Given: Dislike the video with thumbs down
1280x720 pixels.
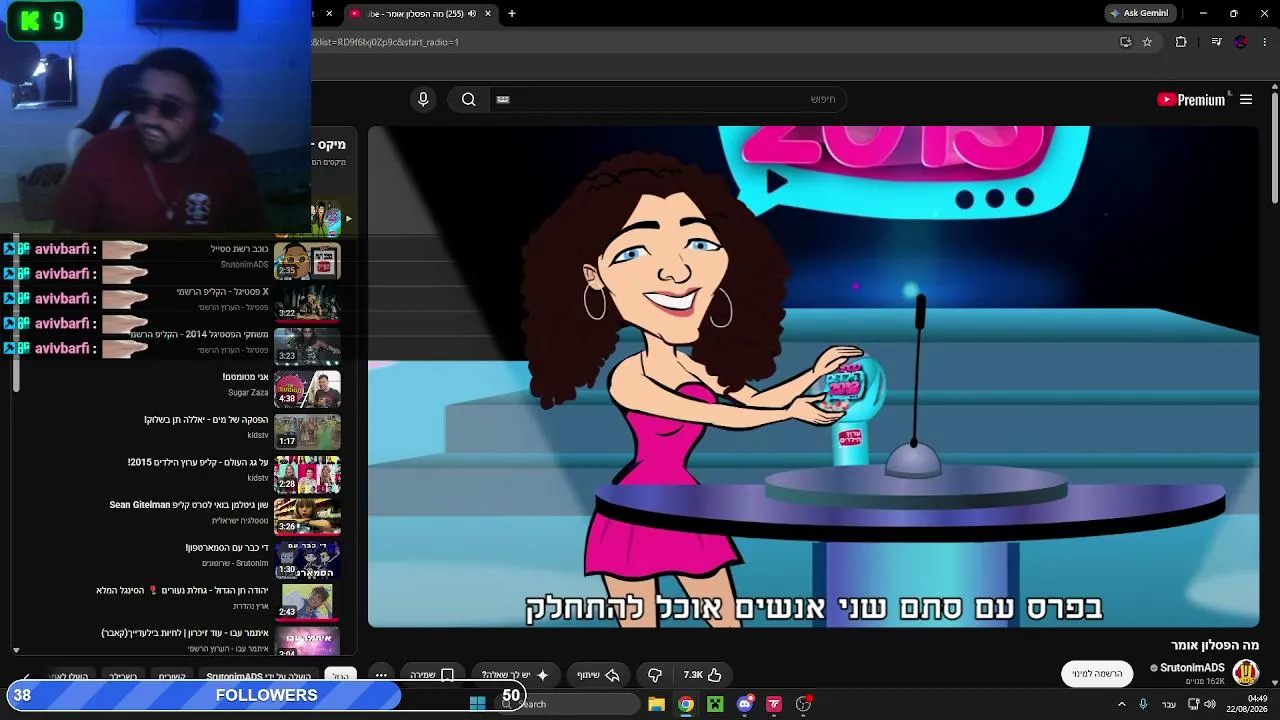Looking at the screenshot, I should coord(655,675).
